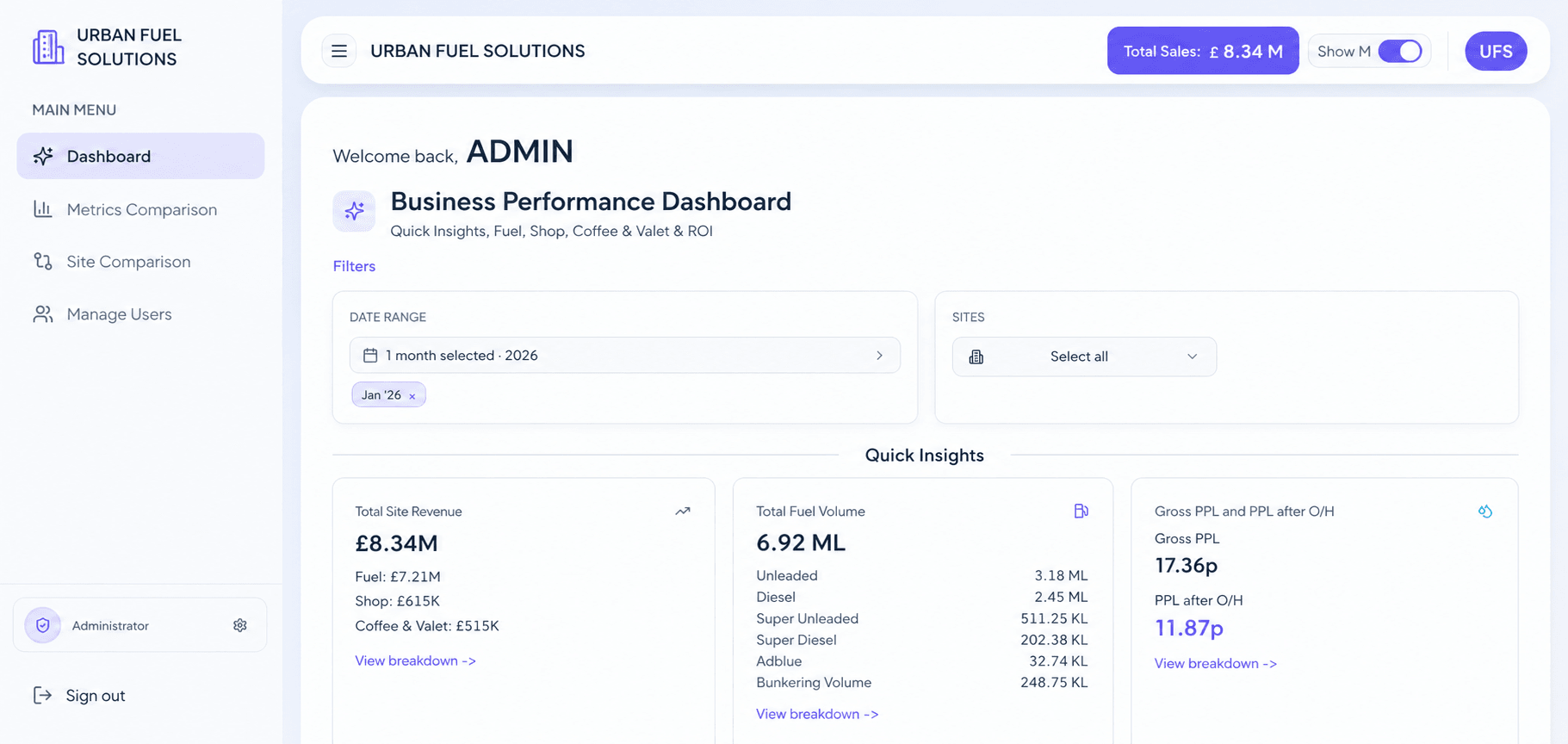1568x744 pixels.
Task: Remove the Jan '26 date chip
Action: pos(412,396)
